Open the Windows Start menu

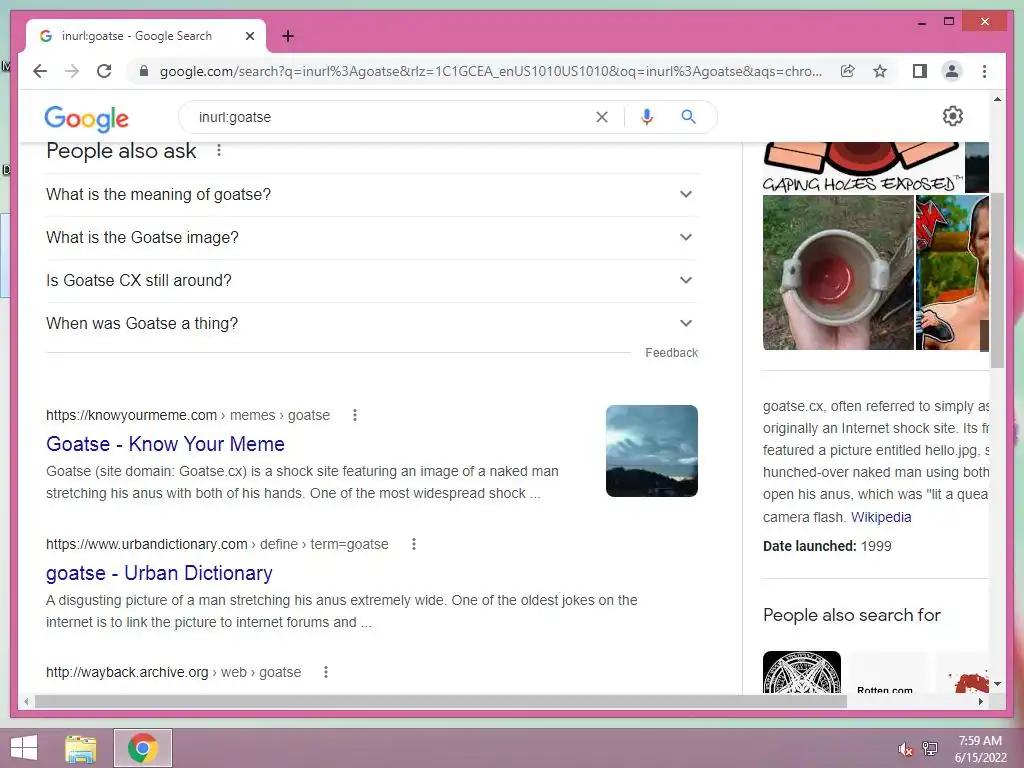coord(24,748)
